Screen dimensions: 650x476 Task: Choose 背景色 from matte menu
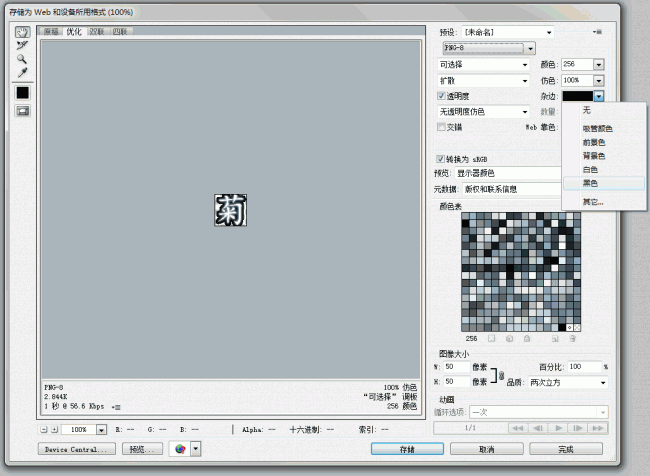pyautogui.click(x=604, y=156)
